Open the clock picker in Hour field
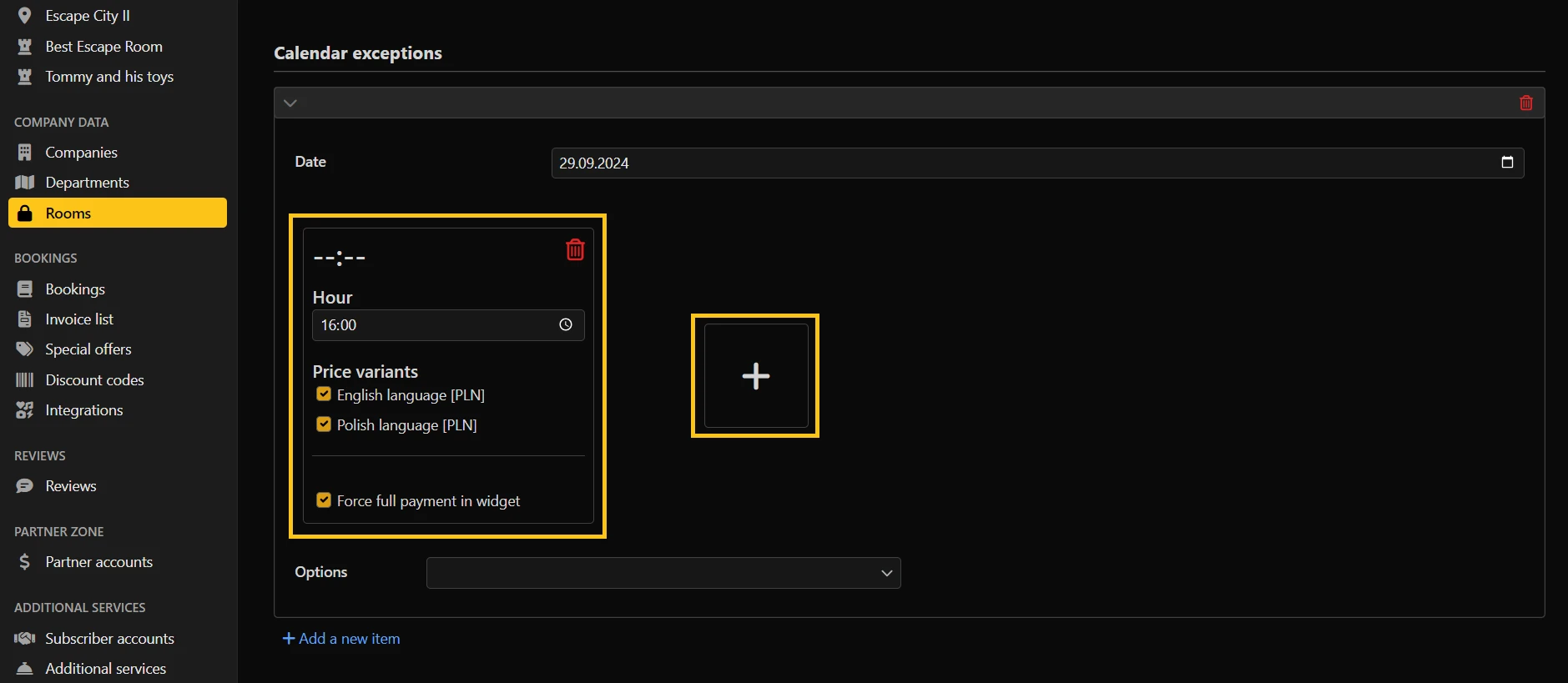Image resolution: width=1568 pixels, height=683 pixels. (x=566, y=325)
